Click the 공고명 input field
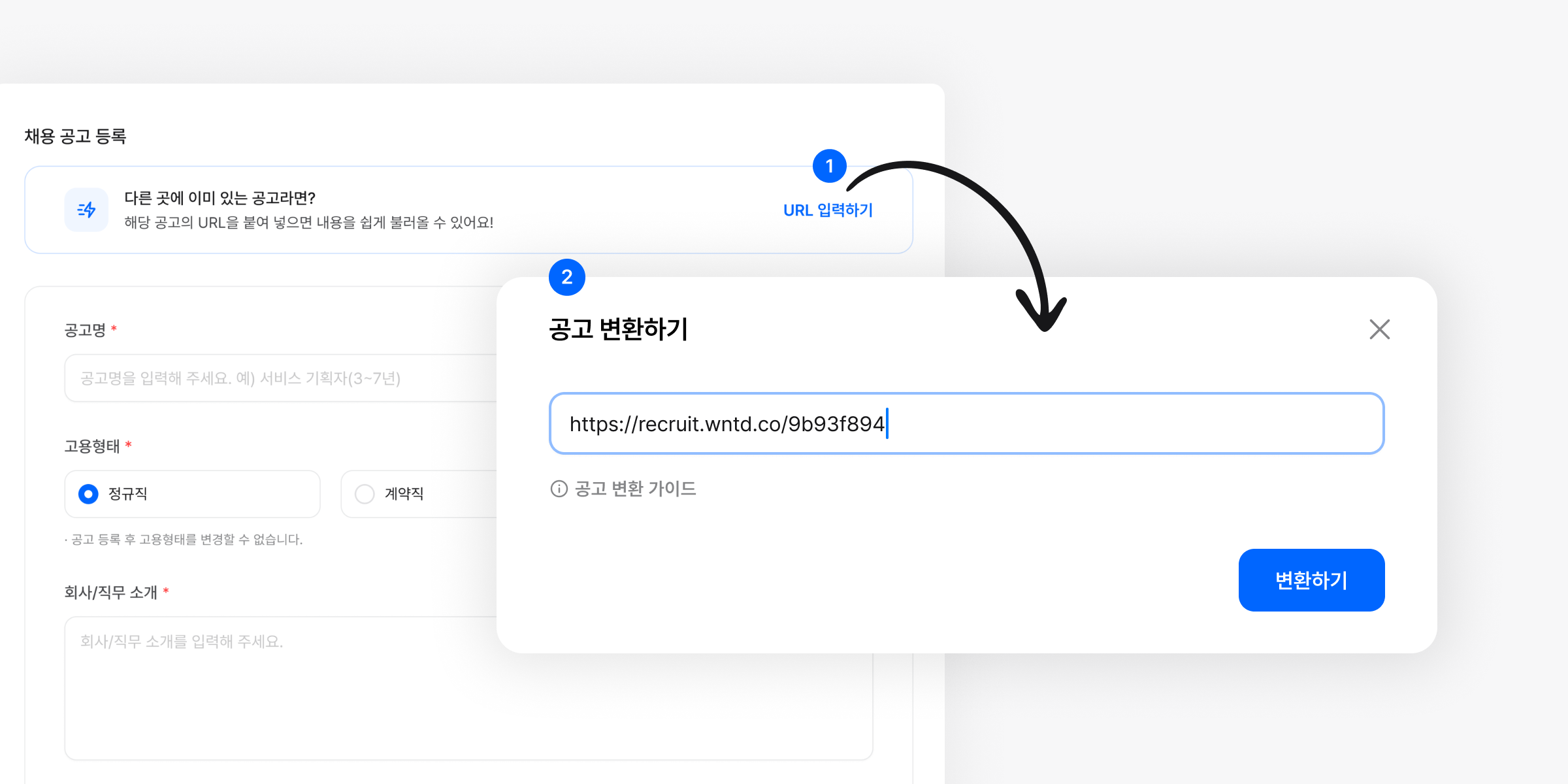Viewport: 1568px width, 784px height. 281,378
